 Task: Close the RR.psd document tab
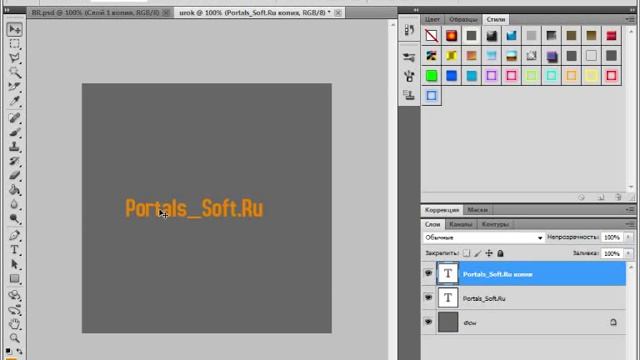(x=166, y=13)
